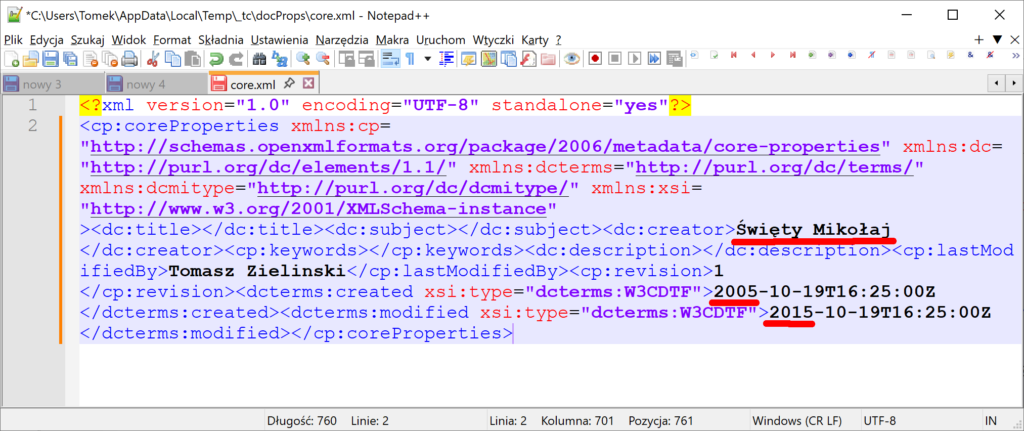
Task: Toggle show all characters pilcrow icon
Action: (410, 59)
